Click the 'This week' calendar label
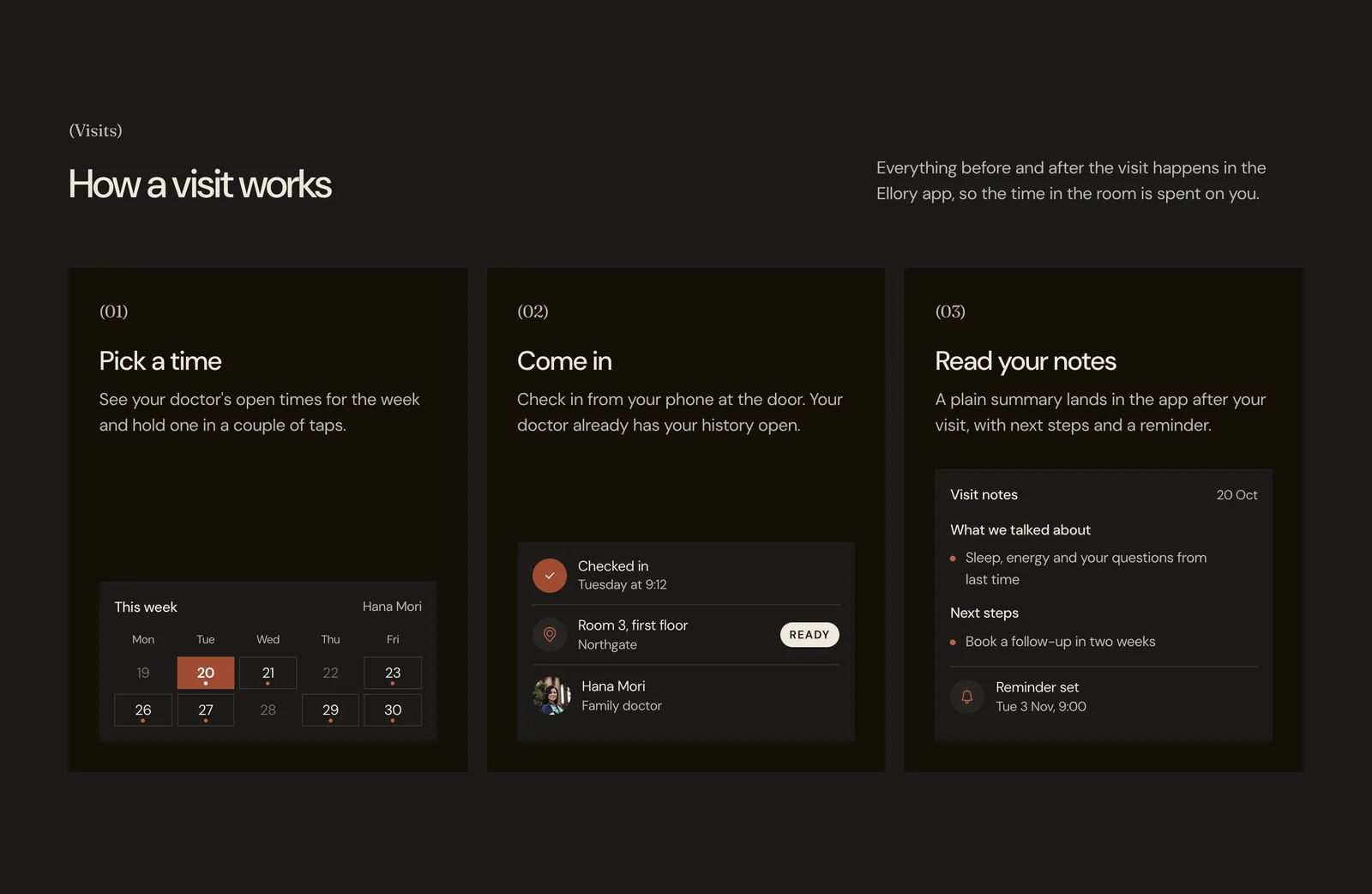Viewport: 1372px width, 894px height. [146, 607]
